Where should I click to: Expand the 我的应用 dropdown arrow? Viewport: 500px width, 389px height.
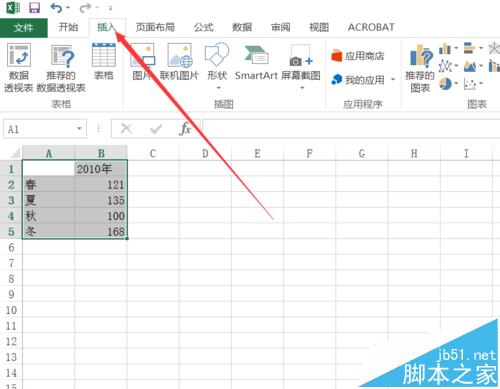coord(393,80)
